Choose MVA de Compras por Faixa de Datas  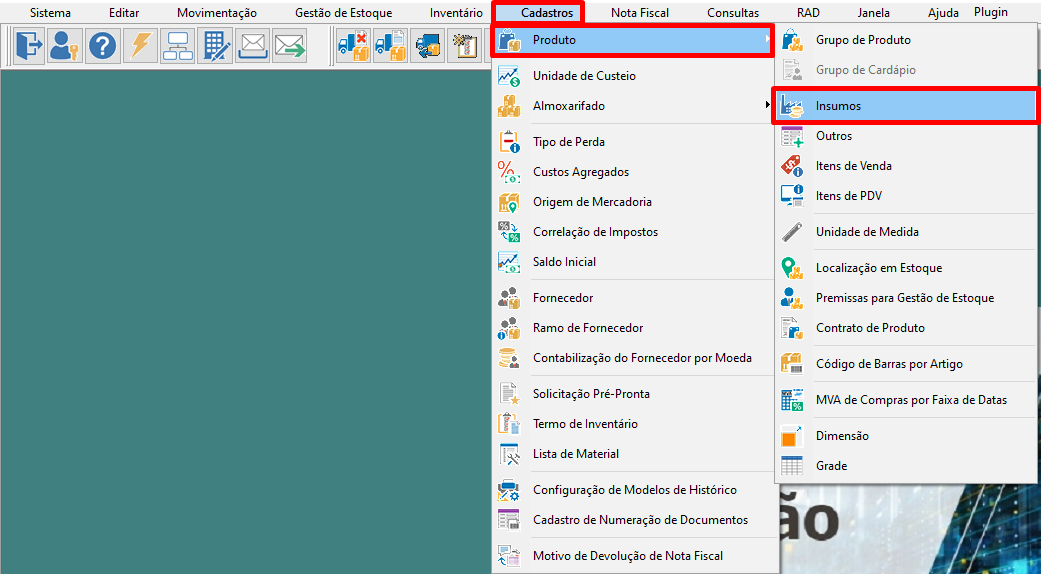pos(906,399)
